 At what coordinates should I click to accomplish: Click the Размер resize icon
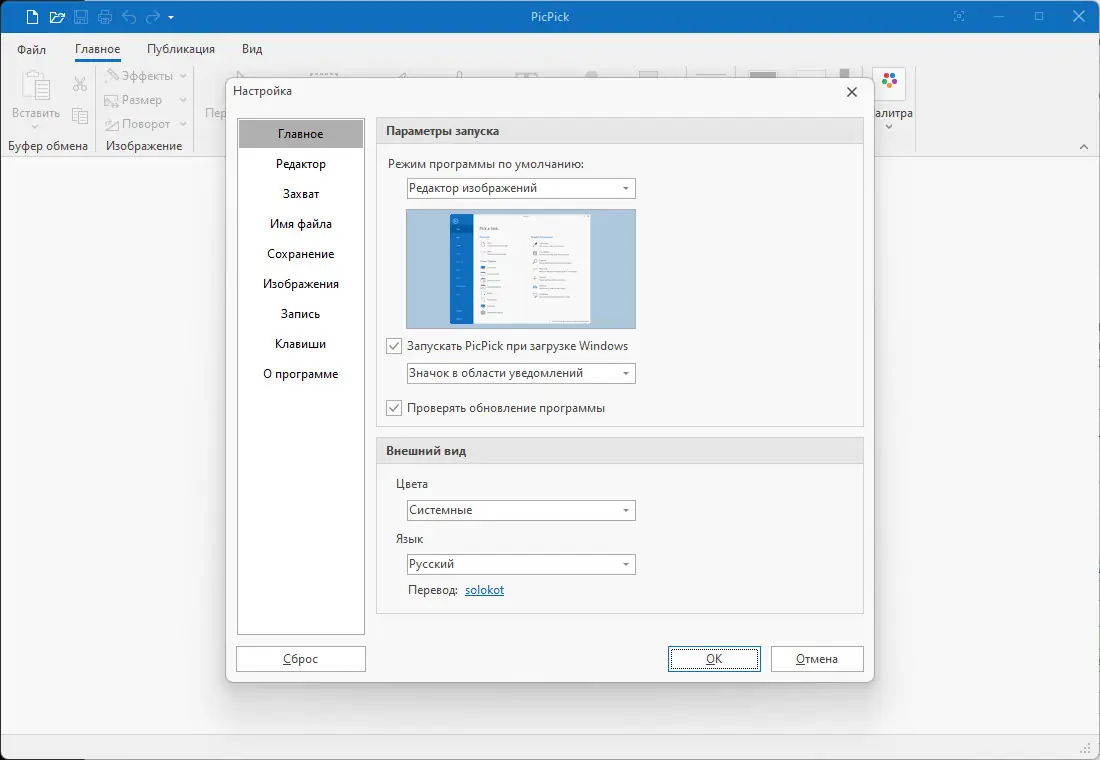[x=112, y=100]
